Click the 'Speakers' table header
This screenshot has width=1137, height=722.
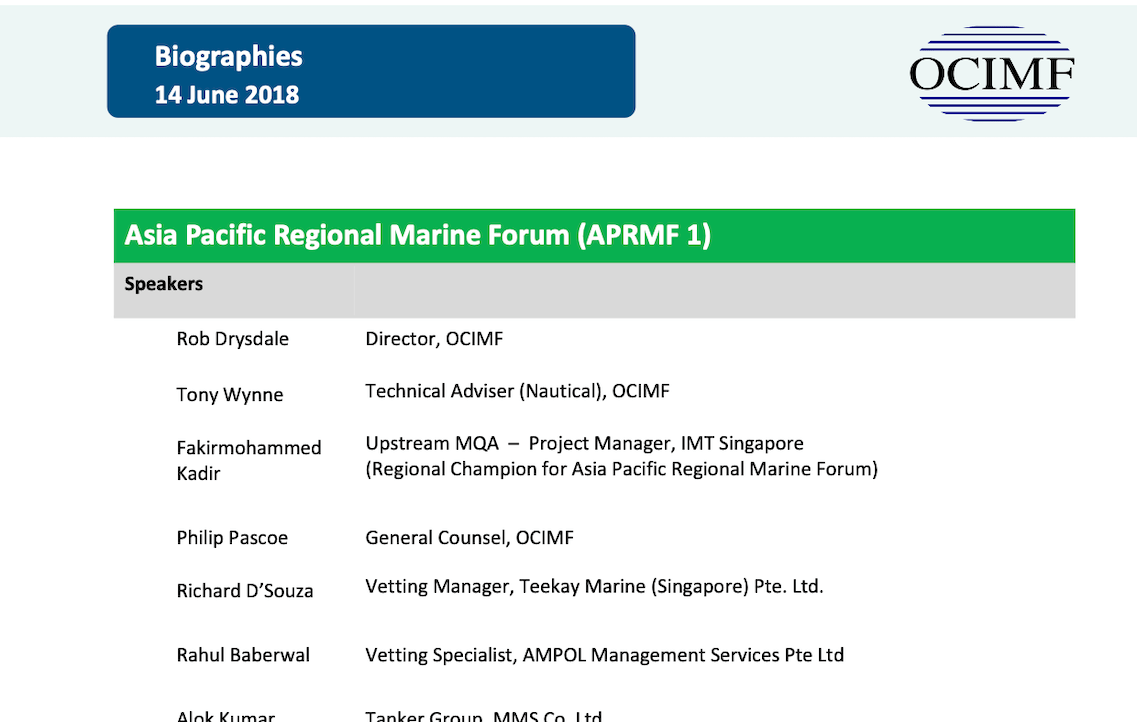pyautogui.click(x=164, y=283)
